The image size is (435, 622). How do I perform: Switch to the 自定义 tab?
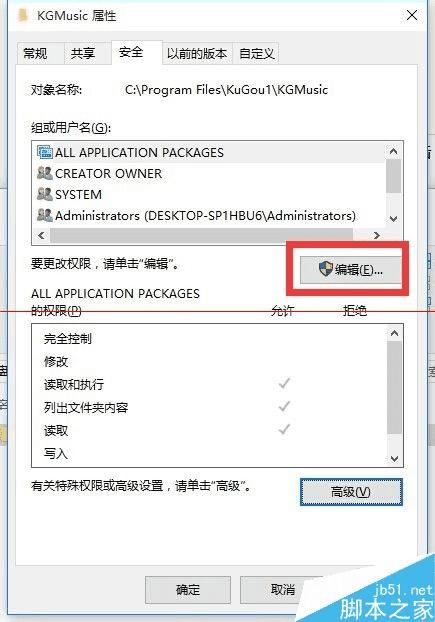(x=257, y=53)
